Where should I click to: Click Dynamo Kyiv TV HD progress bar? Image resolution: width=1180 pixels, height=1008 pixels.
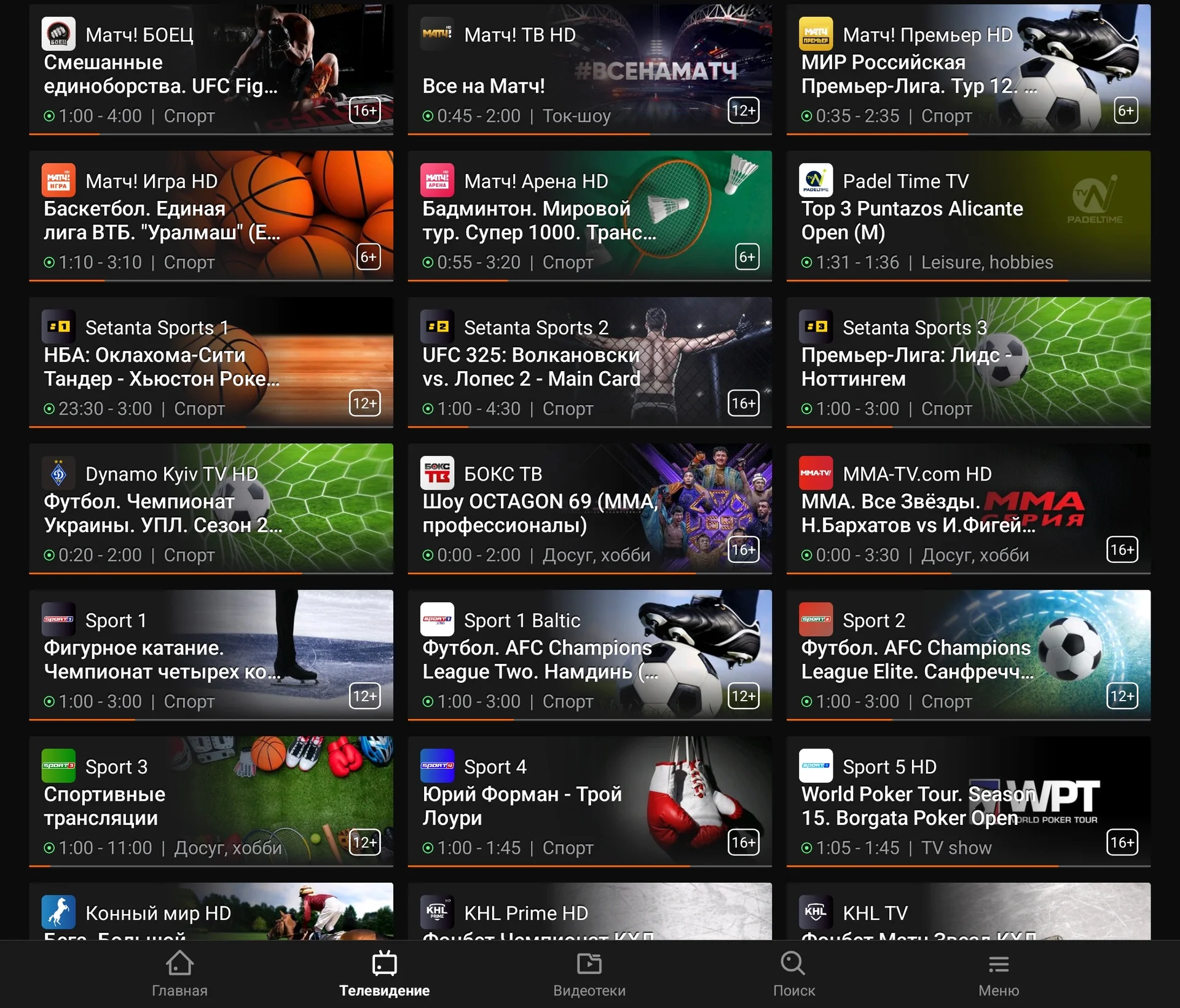[211, 572]
